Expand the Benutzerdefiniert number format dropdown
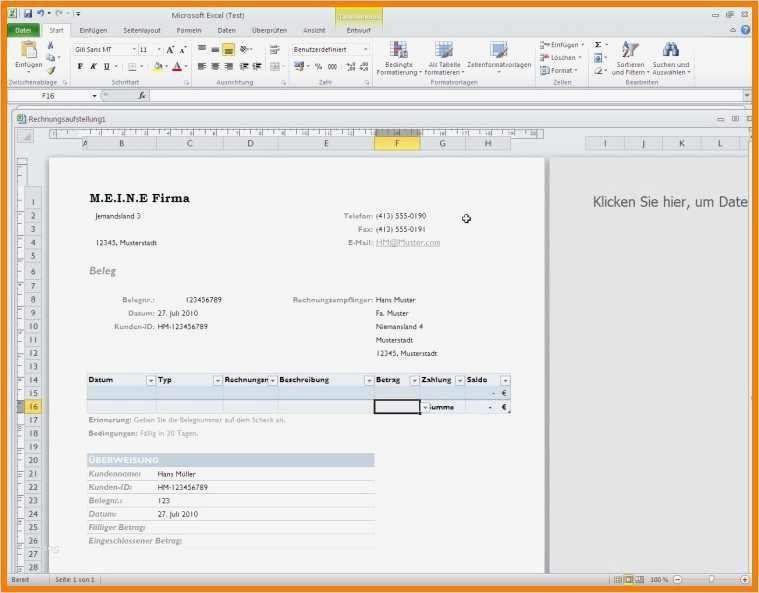 pos(365,49)
